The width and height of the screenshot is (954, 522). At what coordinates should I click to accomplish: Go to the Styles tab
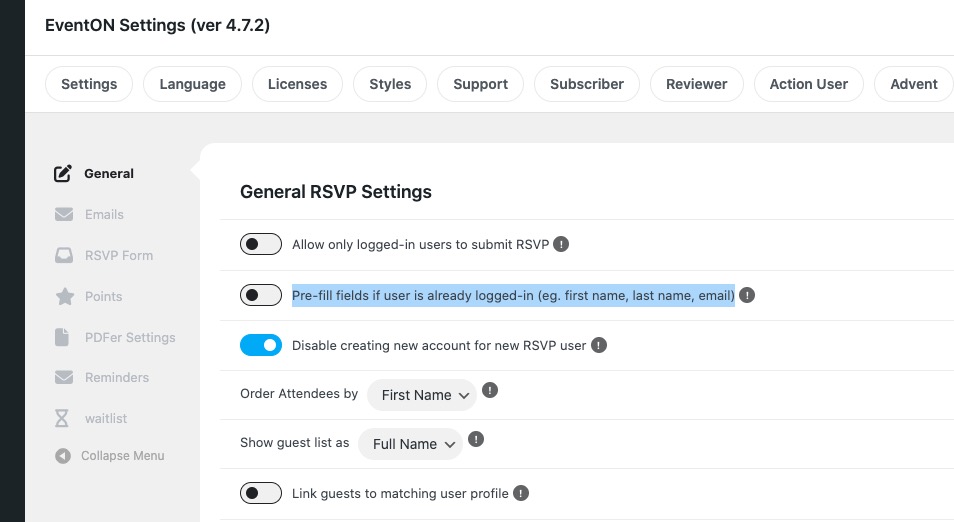[x=390, y=84]
